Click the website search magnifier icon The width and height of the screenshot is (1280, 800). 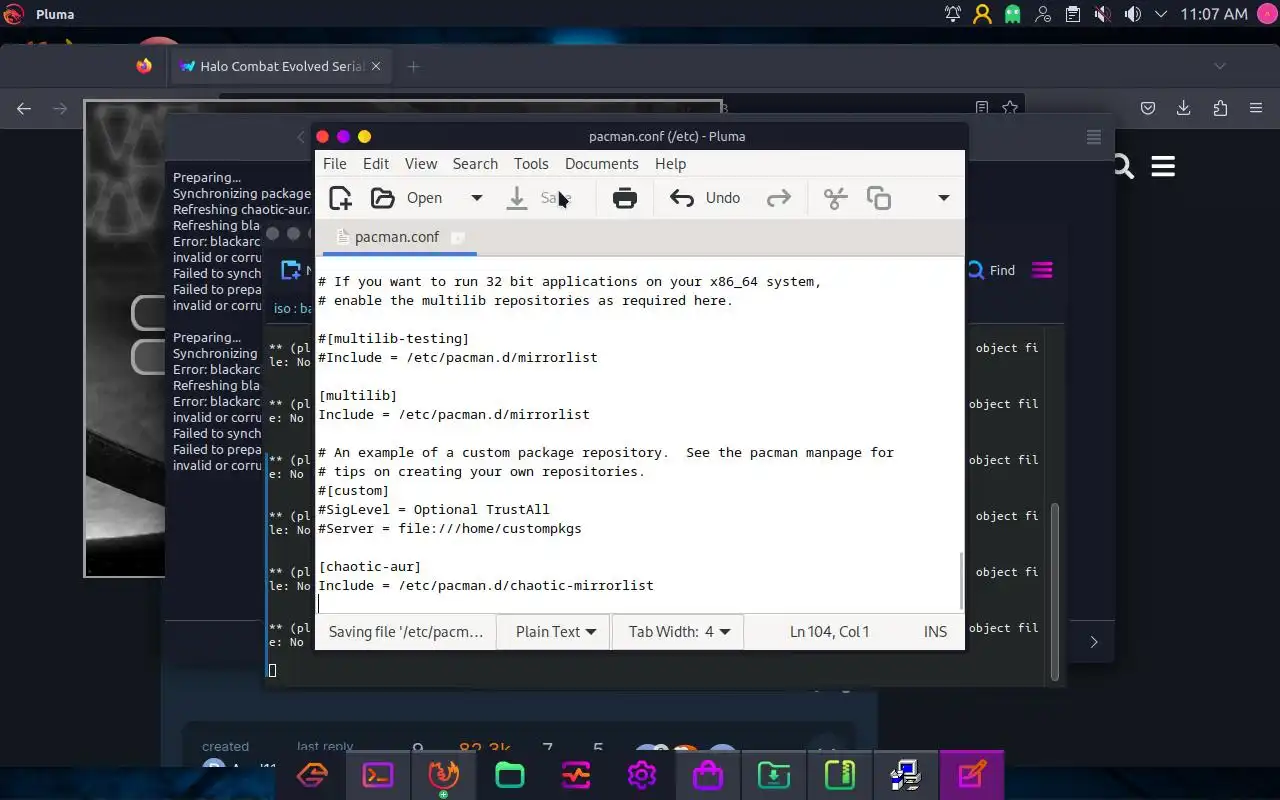click(1123, 166)
